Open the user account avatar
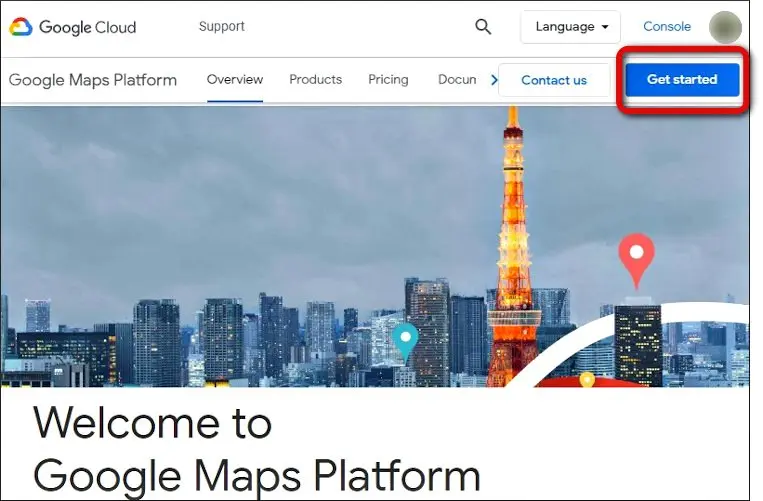The image size is (763, 501). tap(725, 27)
